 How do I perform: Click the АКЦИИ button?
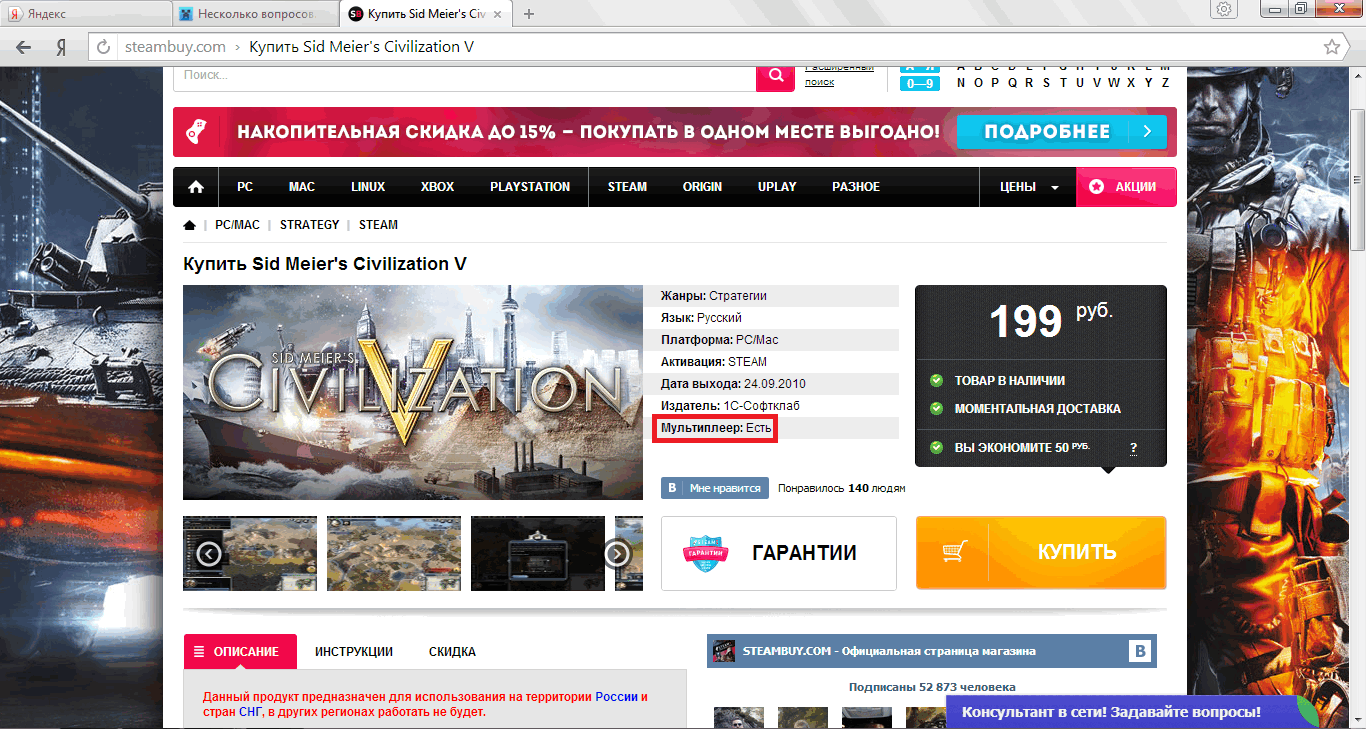click(1126, 187)
